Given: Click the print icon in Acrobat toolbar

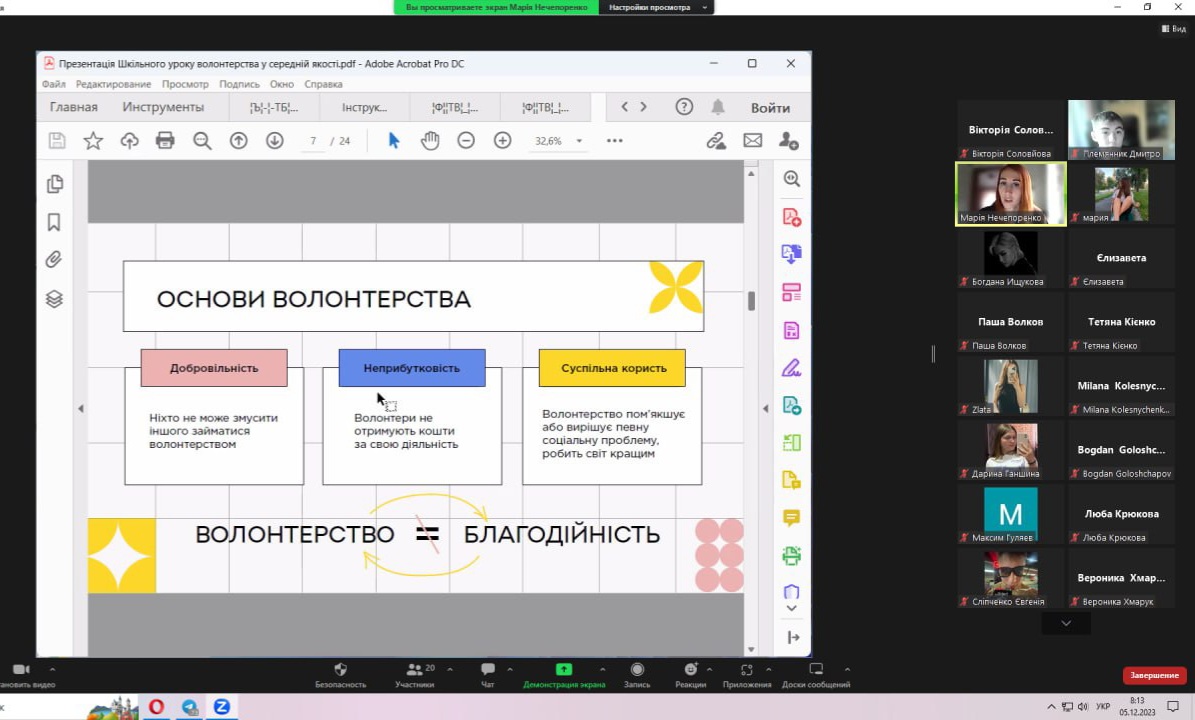Looking at the screenshot, I should click(165, 141).
